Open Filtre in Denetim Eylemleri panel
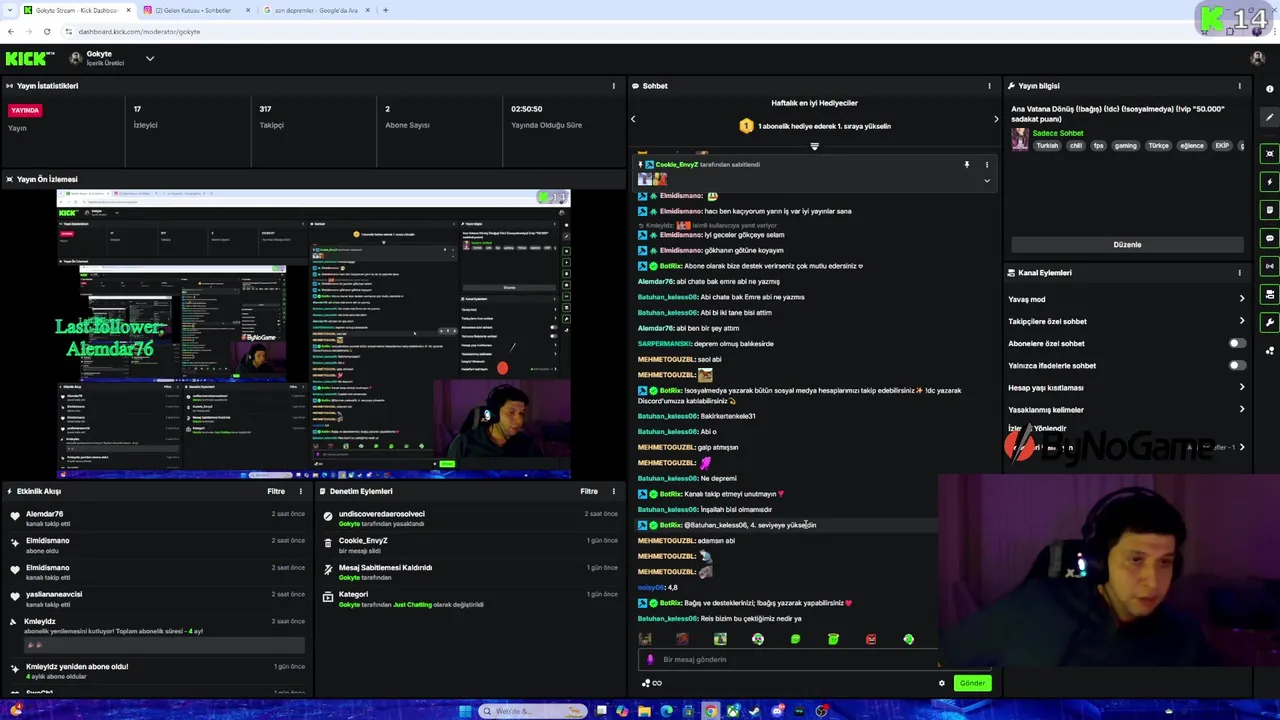 (589, 491)
